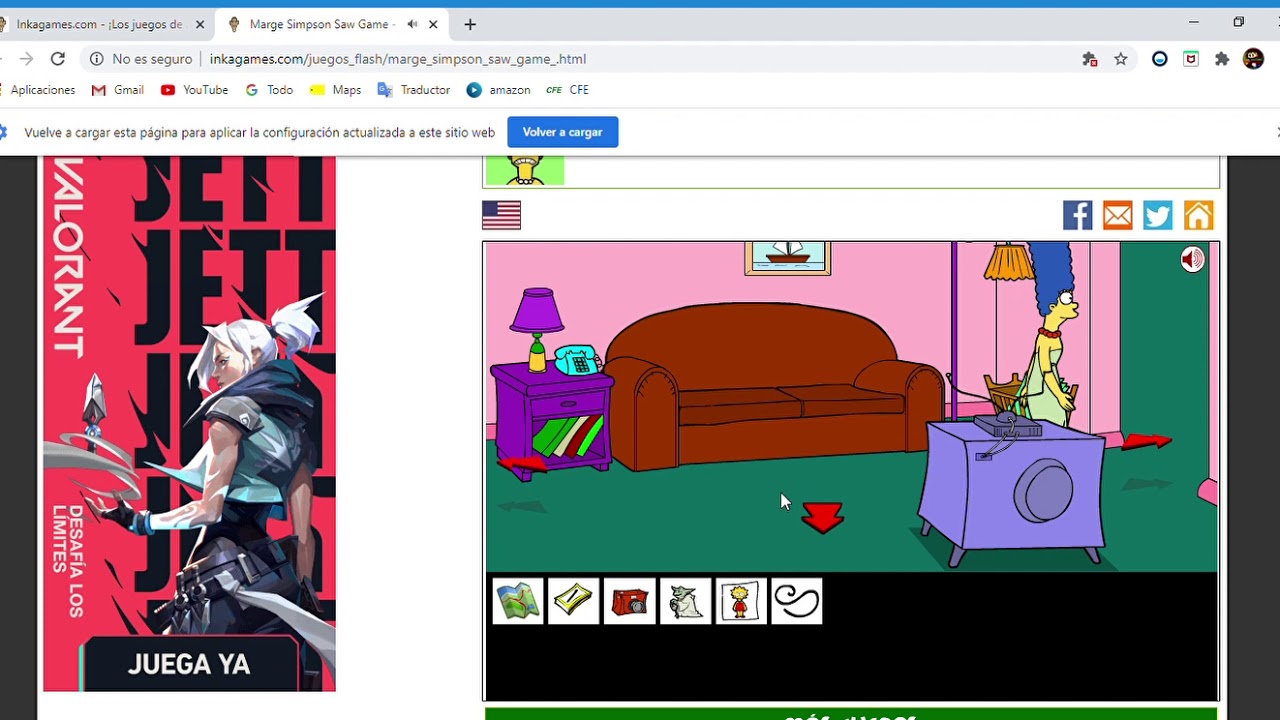Click the purple television set
The width and height of the screenshot is (1280, 720).
[1012, 492]
